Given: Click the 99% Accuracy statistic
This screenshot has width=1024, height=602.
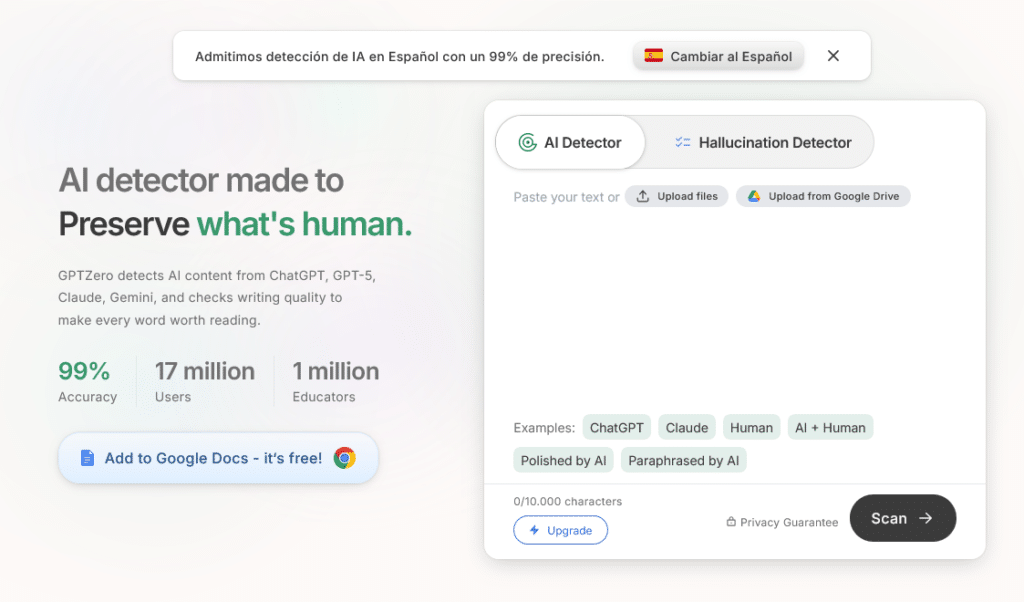Looking at the screenshot, I should (x=88, y=381).
